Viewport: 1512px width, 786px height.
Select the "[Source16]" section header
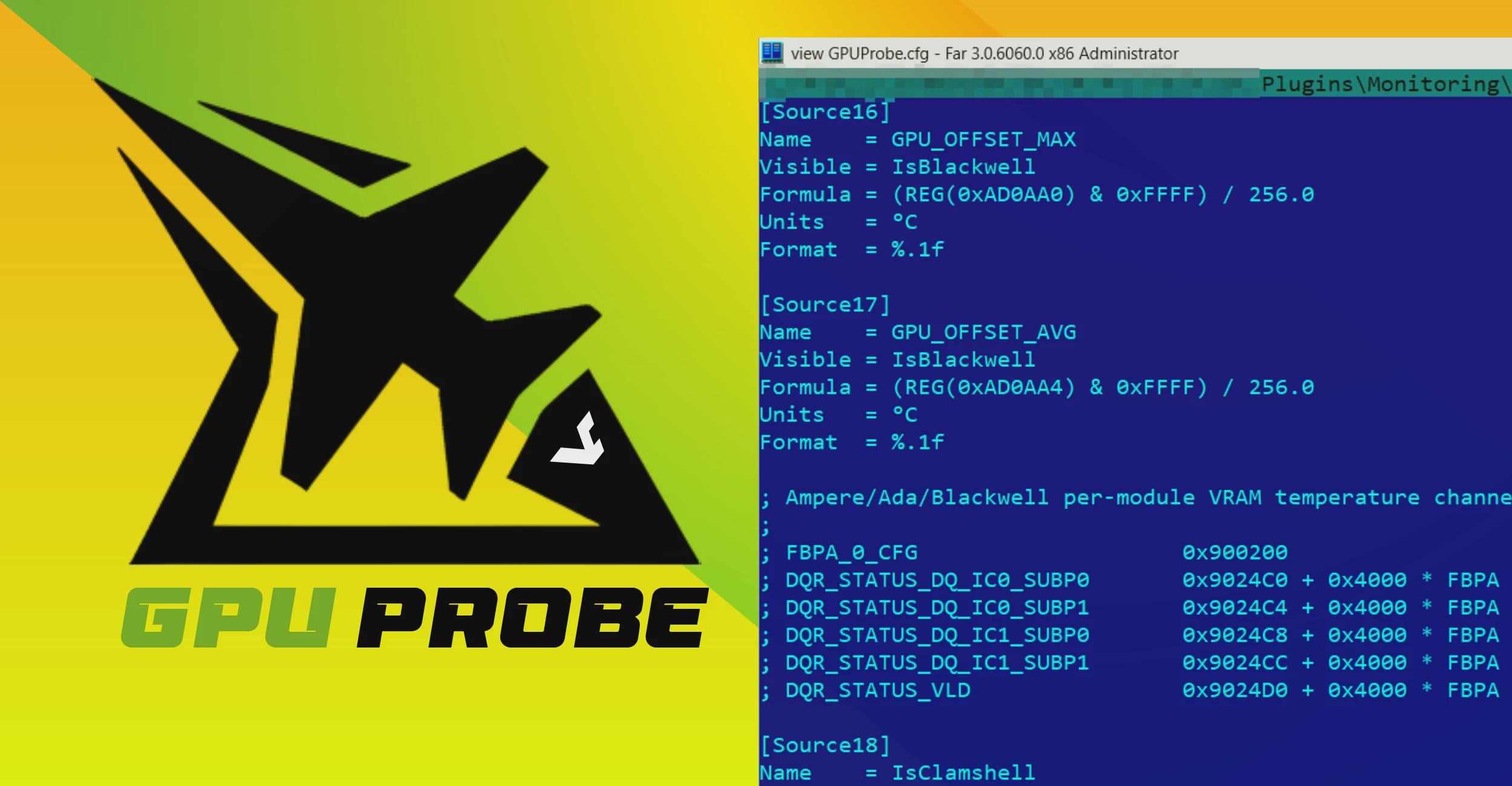pyautogui.click(x=825, y=112)
